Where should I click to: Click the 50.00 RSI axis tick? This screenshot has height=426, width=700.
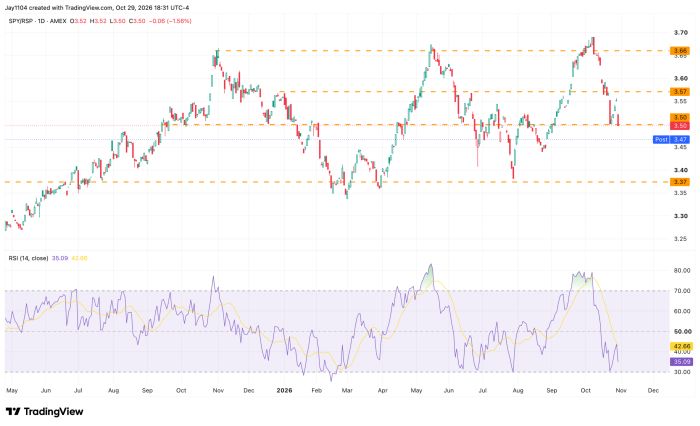(x=683, y=331)
